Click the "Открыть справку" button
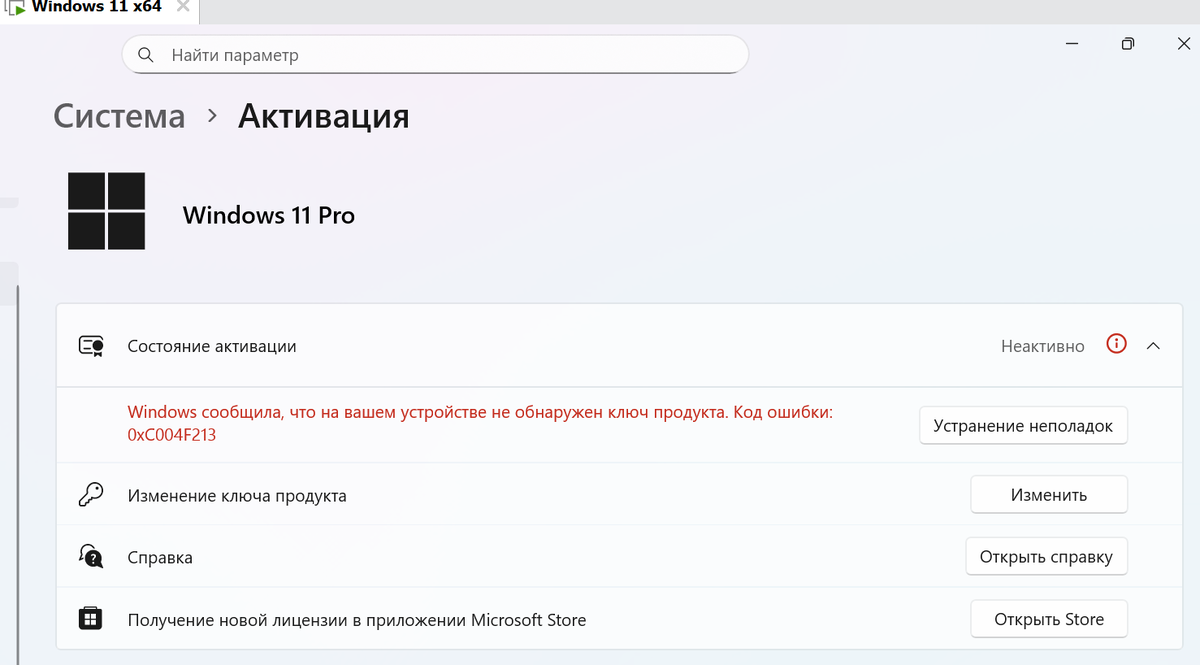This screenshot has width=1200, height=665. [x=1046, y=557]
